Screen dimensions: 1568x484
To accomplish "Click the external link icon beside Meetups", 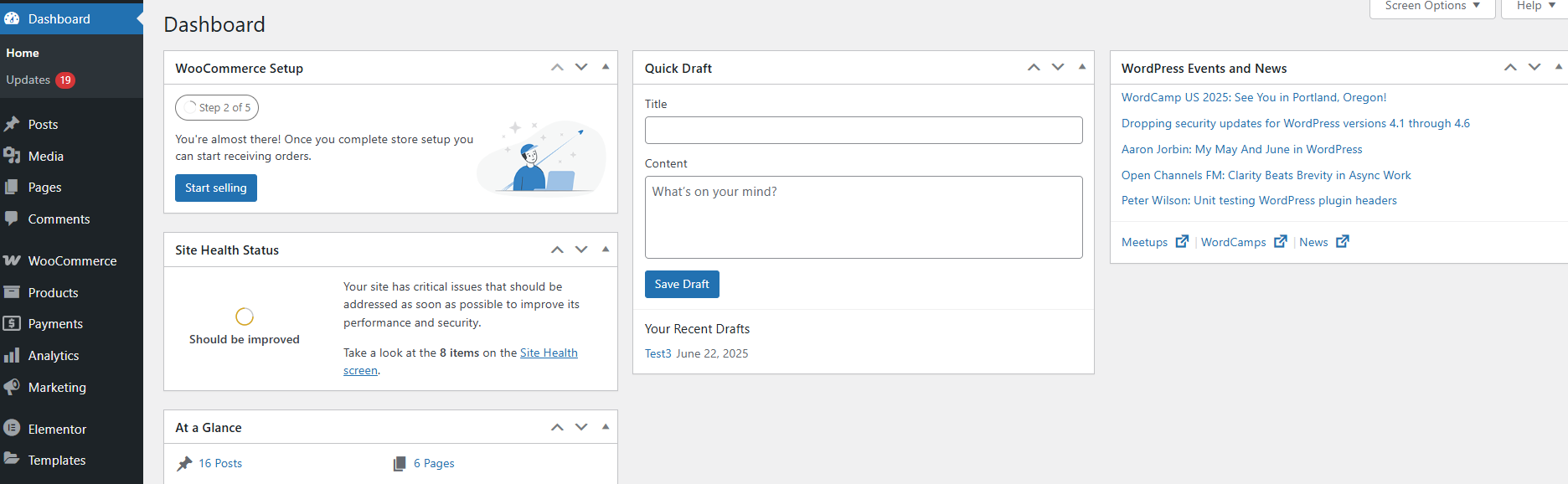I will tap(1182, 241).
